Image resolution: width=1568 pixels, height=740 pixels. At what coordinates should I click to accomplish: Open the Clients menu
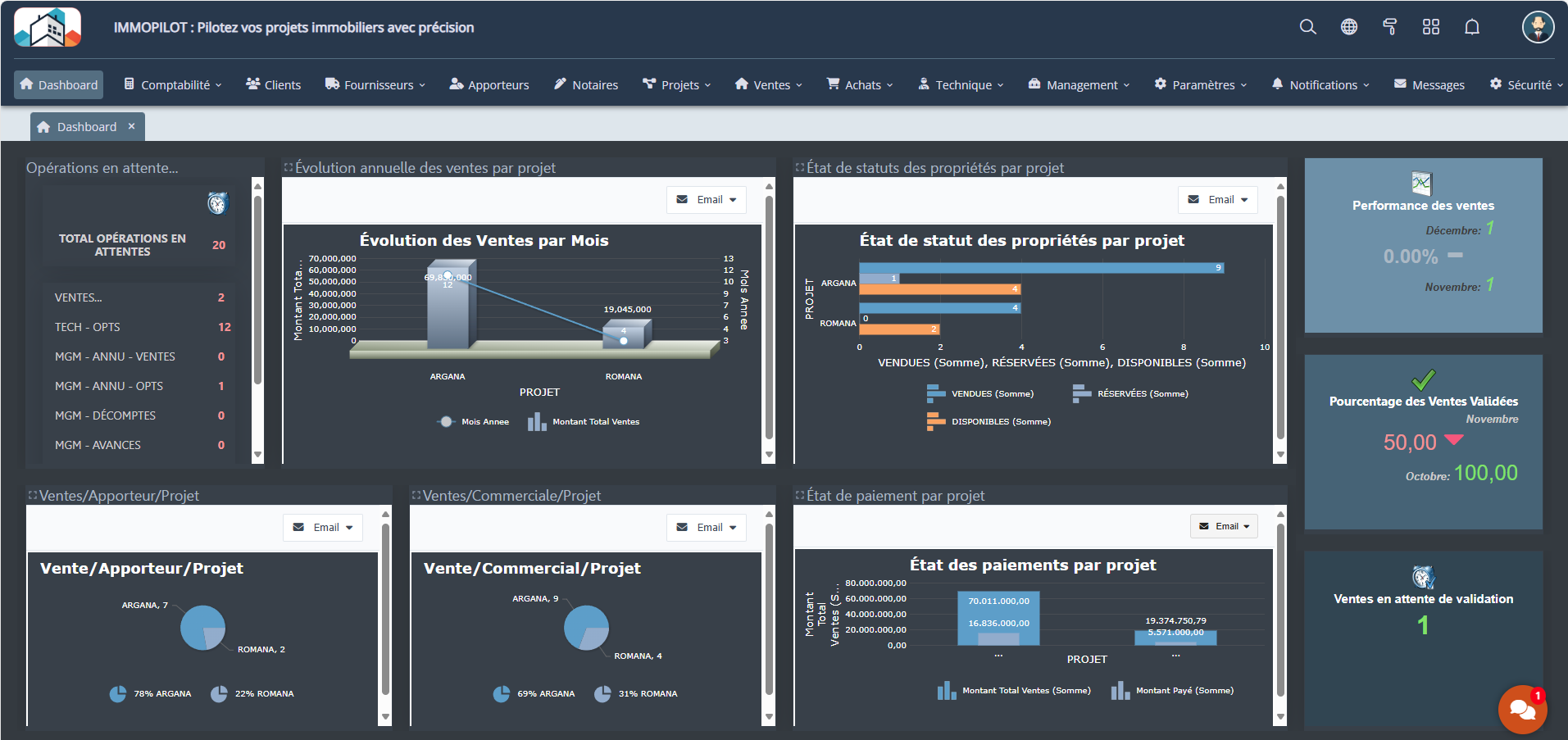(x=274, y=84)
